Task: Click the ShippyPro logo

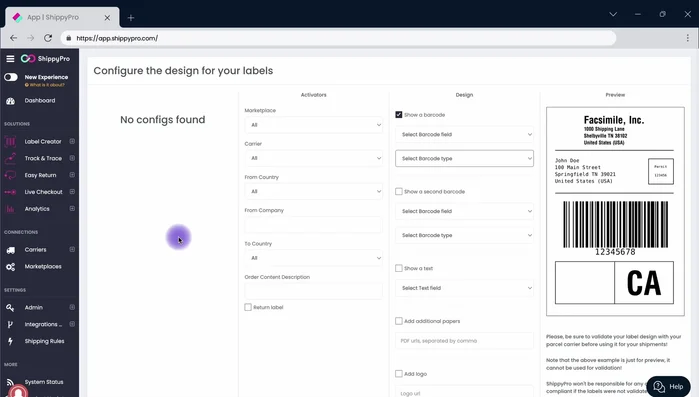Action: click(45, 59)
